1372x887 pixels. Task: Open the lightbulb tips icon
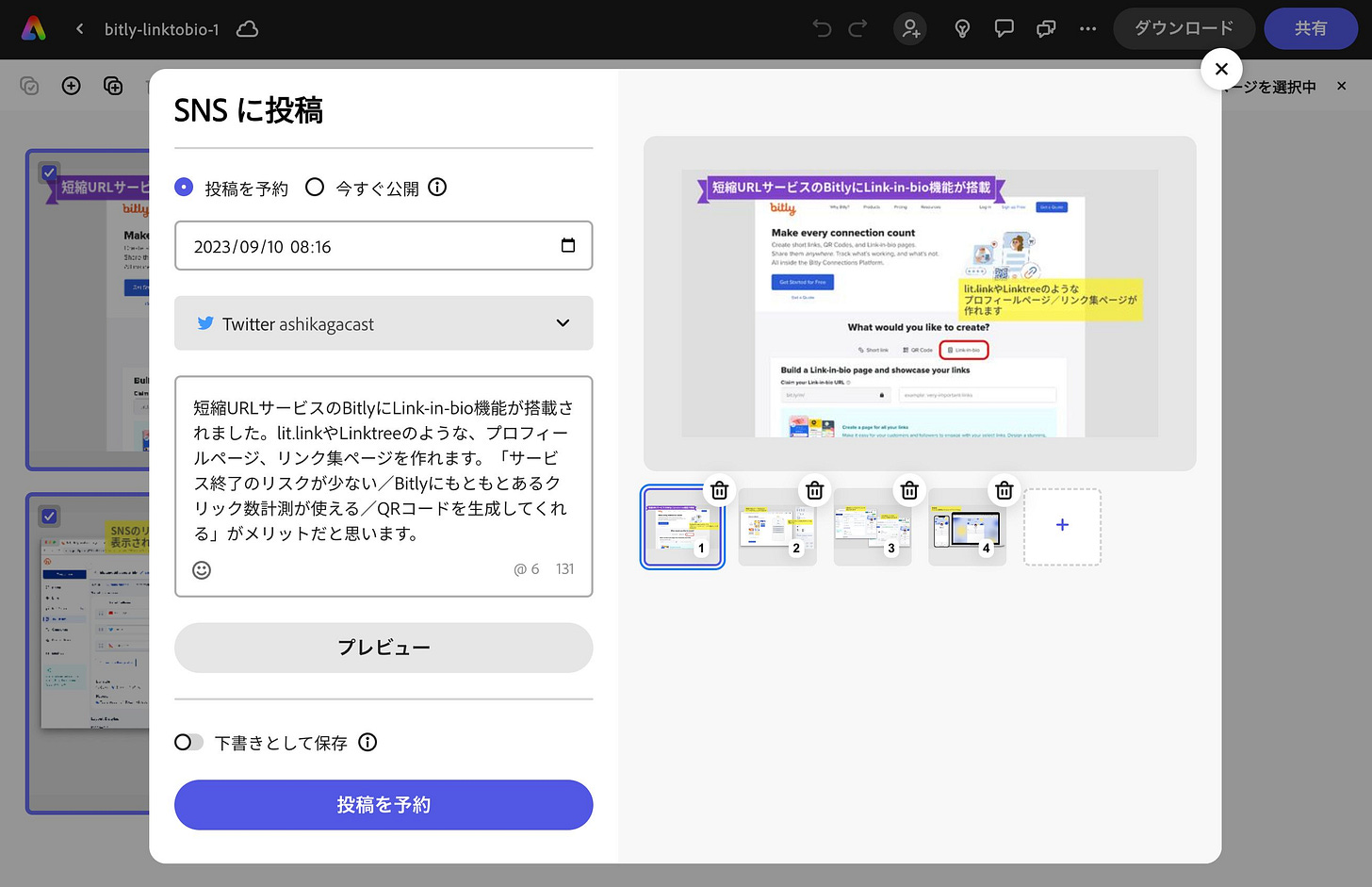click(x=962, y=29)
